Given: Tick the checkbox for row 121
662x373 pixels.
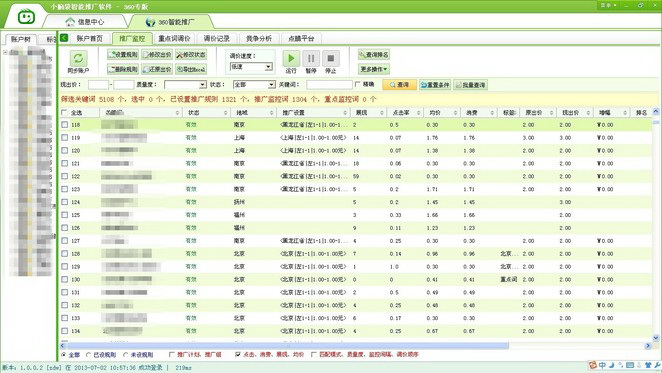Looking at the screenshot, I should tap(65, 163).
